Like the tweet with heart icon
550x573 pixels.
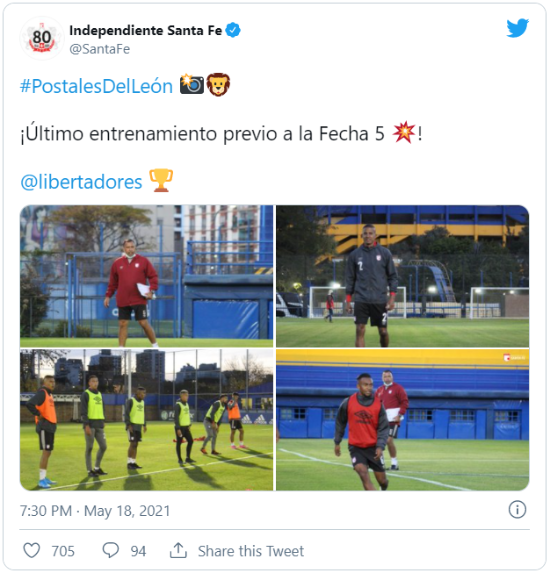pos(32,550)
